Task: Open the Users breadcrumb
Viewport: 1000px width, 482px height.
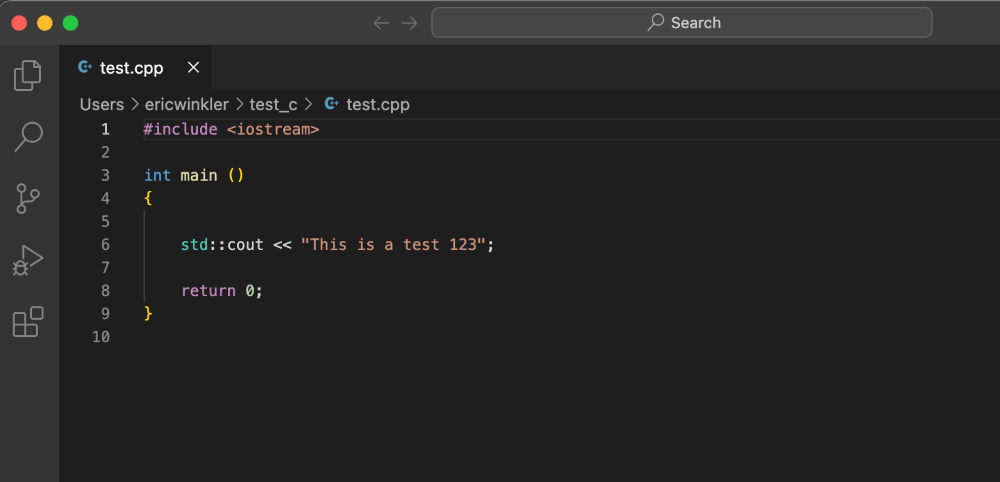Action: pos(101,105)
